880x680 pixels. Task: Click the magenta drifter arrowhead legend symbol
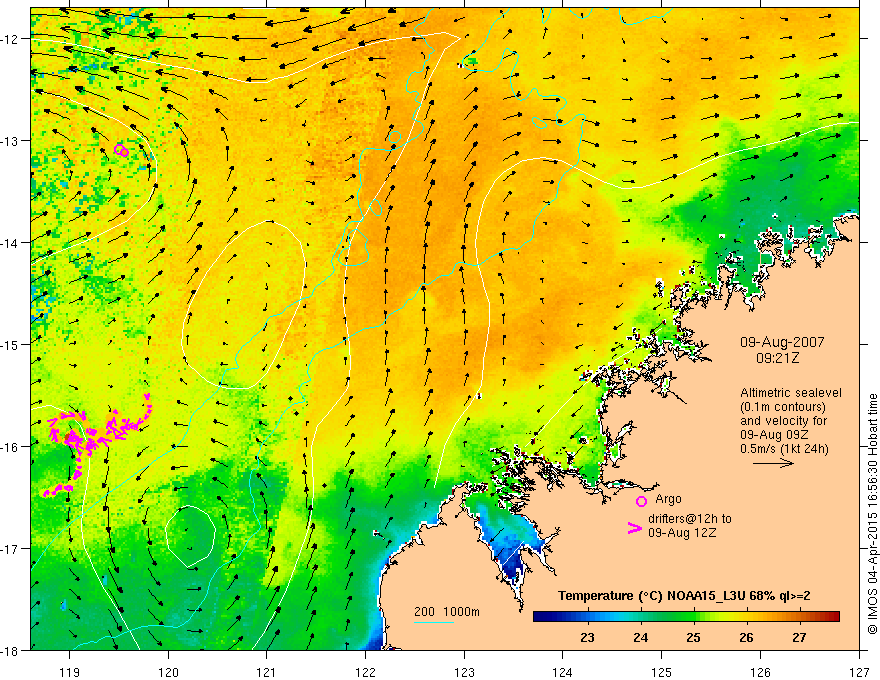click(x=635, y=527)
